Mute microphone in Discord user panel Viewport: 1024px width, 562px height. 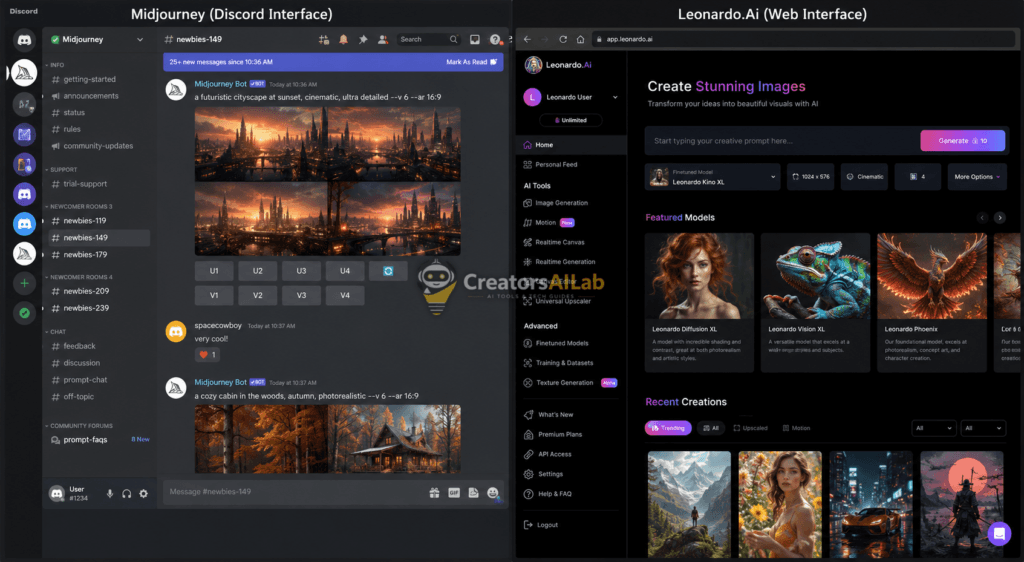coord(110,494)
